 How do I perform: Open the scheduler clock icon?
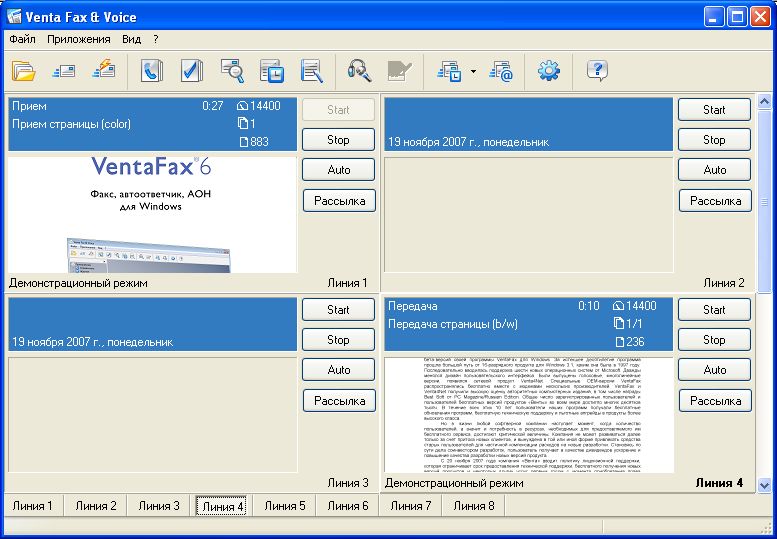coord(272,71)
